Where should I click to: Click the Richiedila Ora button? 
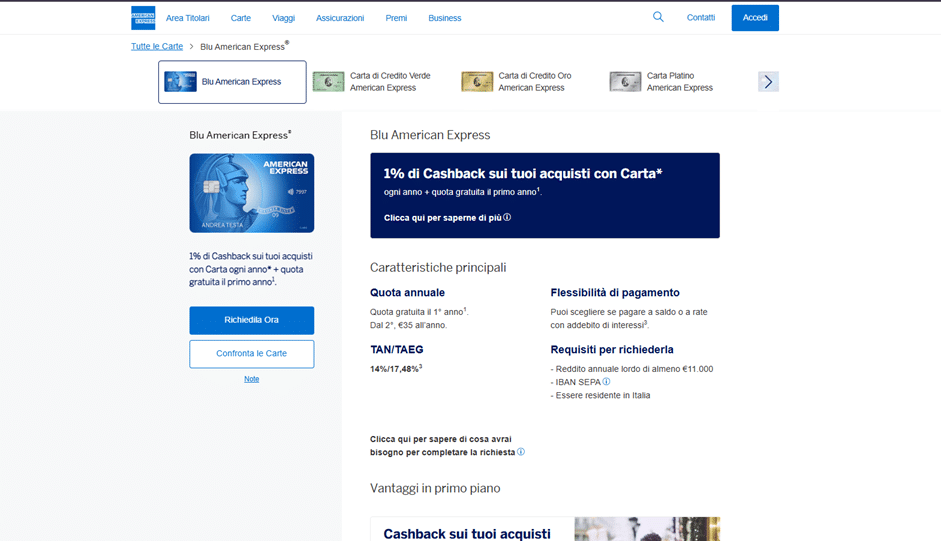coord(251,320)
